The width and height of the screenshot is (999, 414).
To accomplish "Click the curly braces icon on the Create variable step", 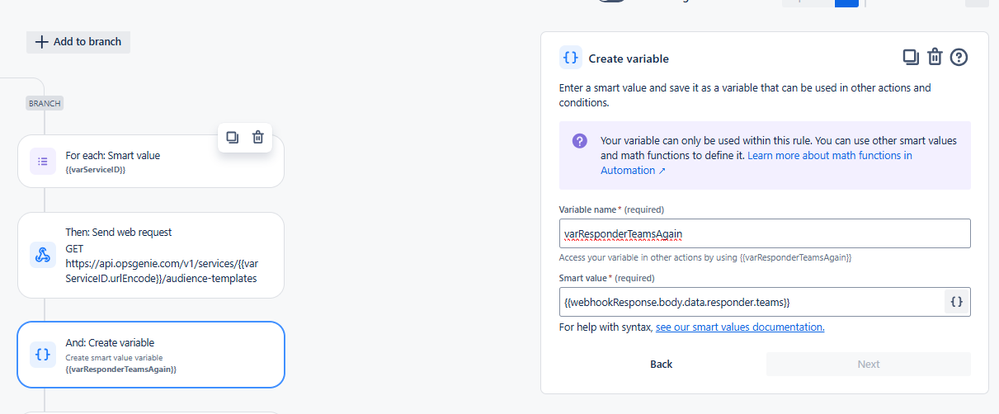I will click(x=43, y=355).
